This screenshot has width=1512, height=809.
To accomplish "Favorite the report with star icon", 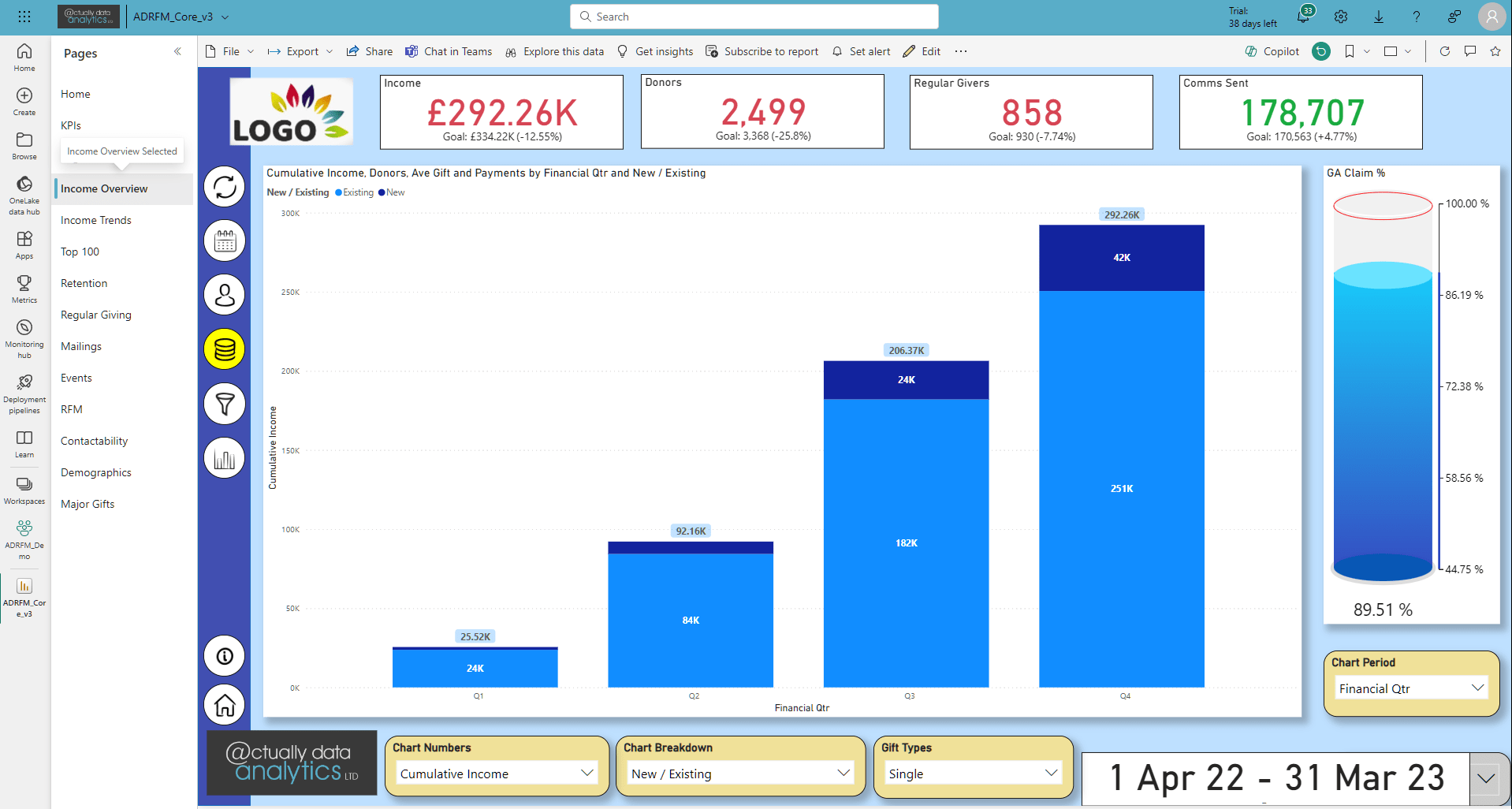I will coord(1495,51).
